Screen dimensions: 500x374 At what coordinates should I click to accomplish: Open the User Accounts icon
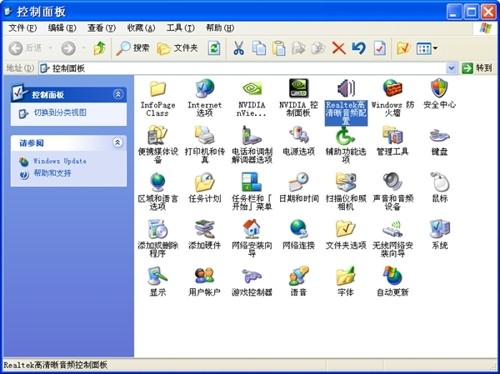coord(204,276)
